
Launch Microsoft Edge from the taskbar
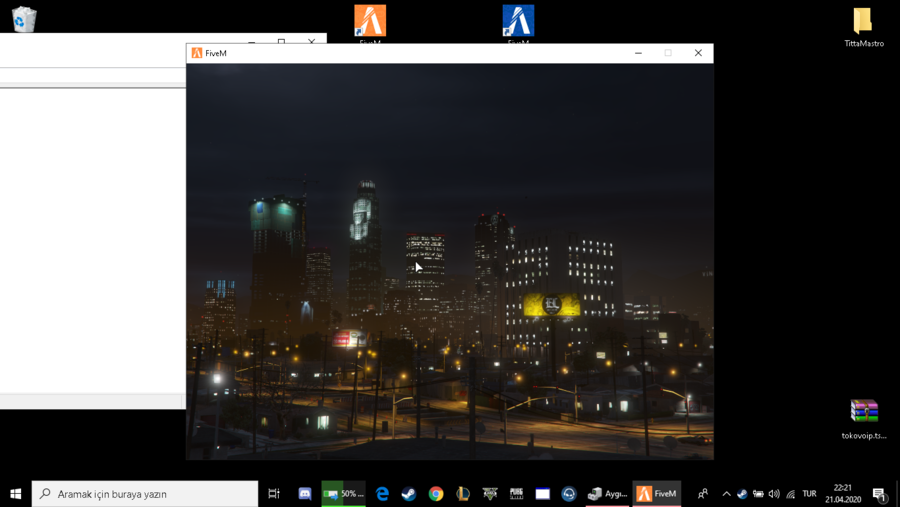tap(382, 494)
